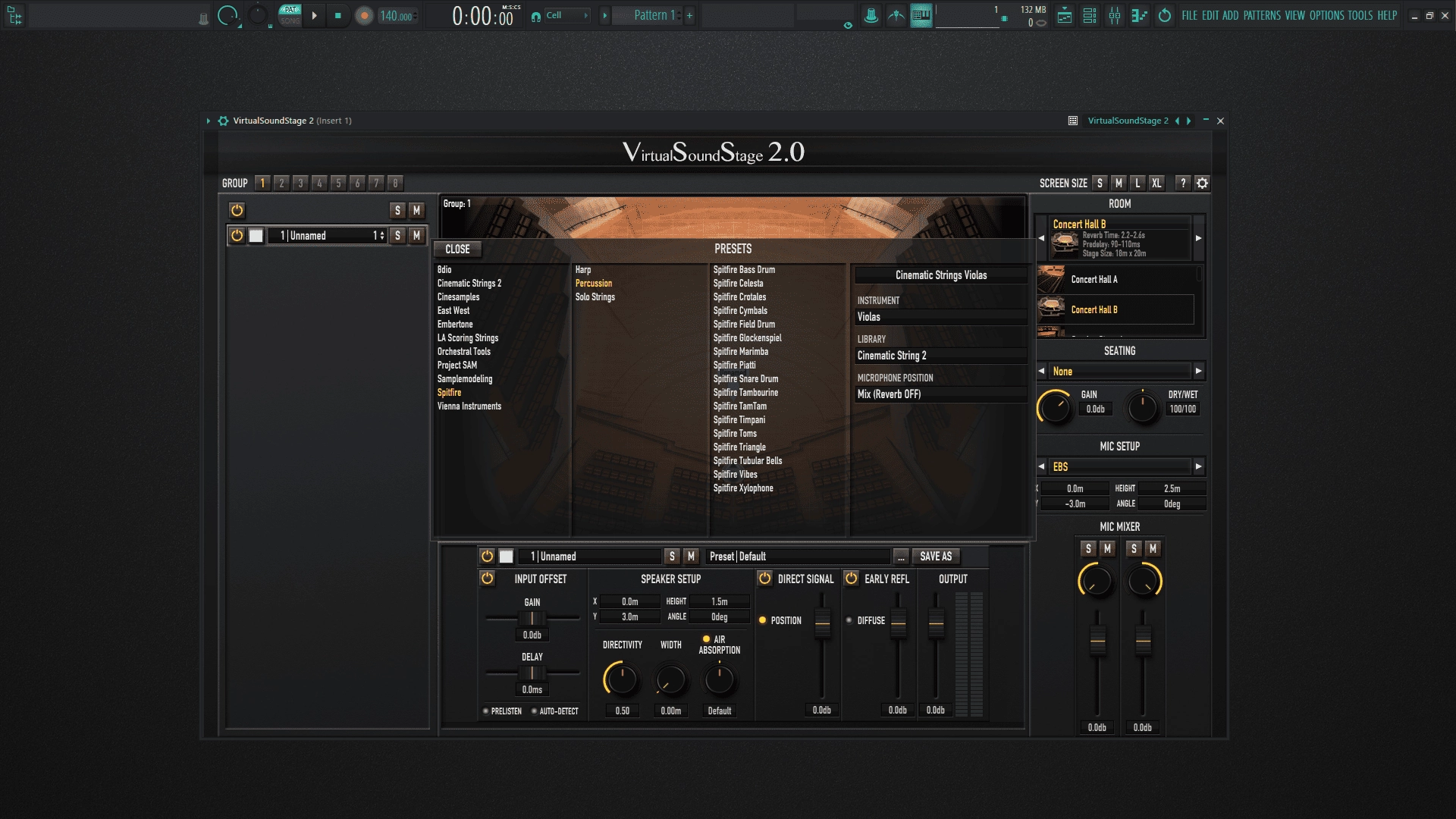Image resolution: width=1456 pixels, height=819 pixels.
Task: Select POSITION radio in direct signal
Action: pyautogui.click(x=762, y=620)
